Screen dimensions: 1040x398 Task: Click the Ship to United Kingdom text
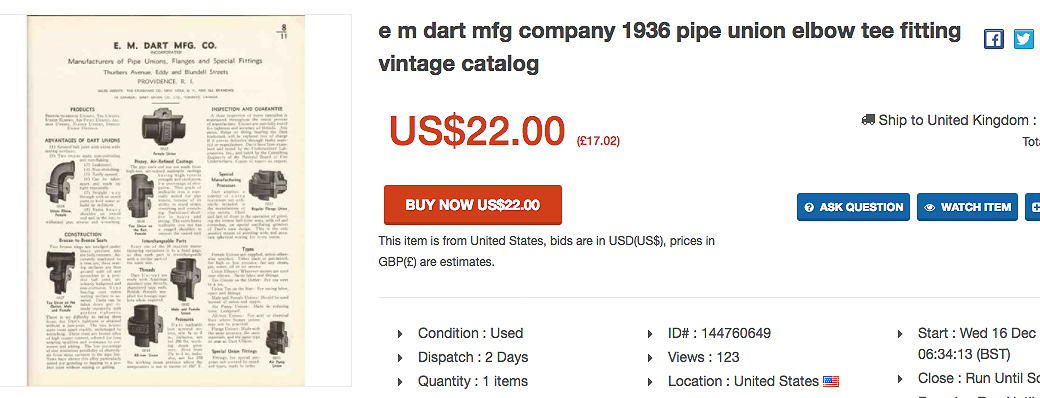pyautogui.click(x=953, y=120)
